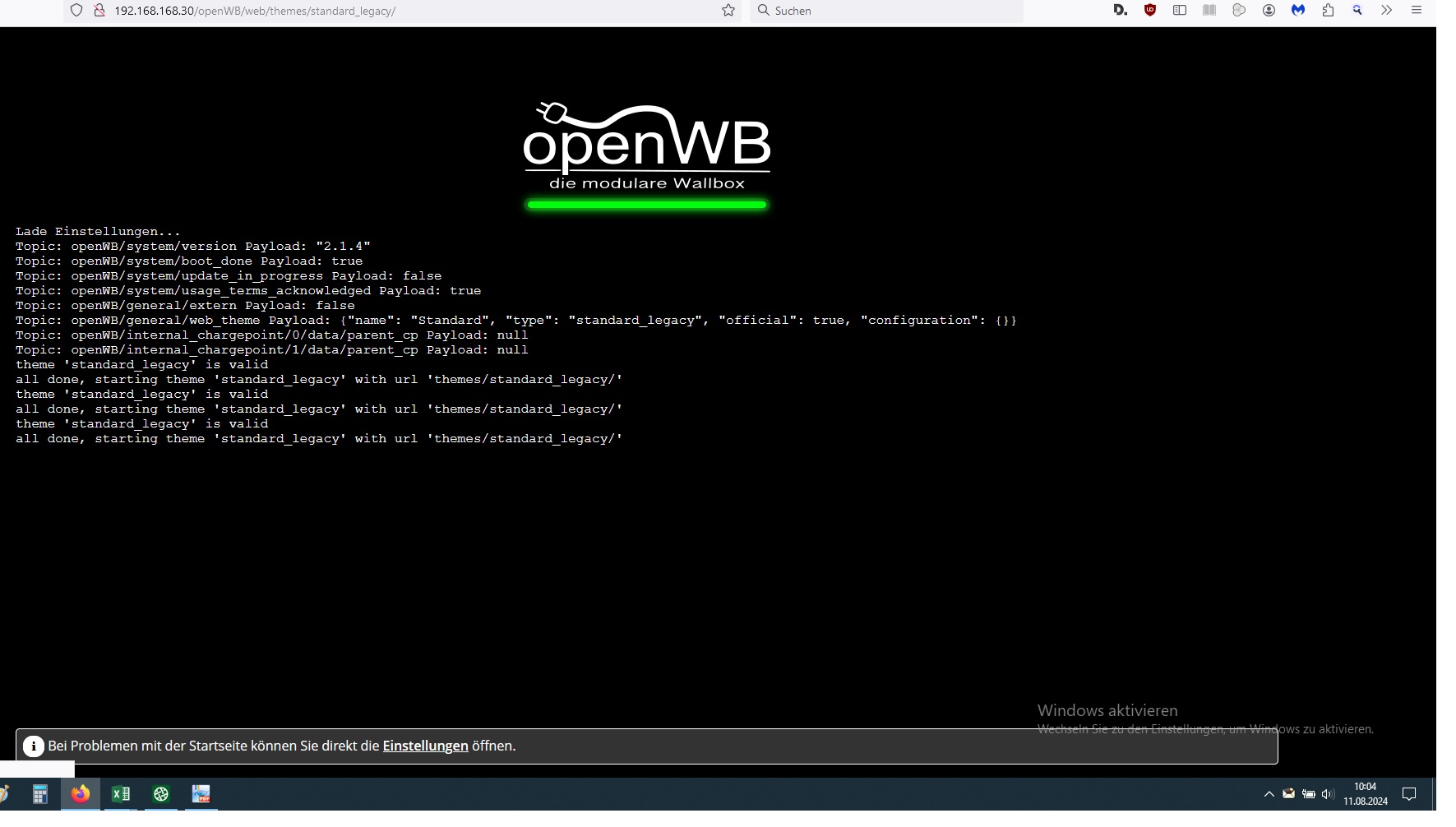Viewport: 1456px width, 827px height.
Task: Click Firefox in the taskbar
Action: (x=81, y=794)
